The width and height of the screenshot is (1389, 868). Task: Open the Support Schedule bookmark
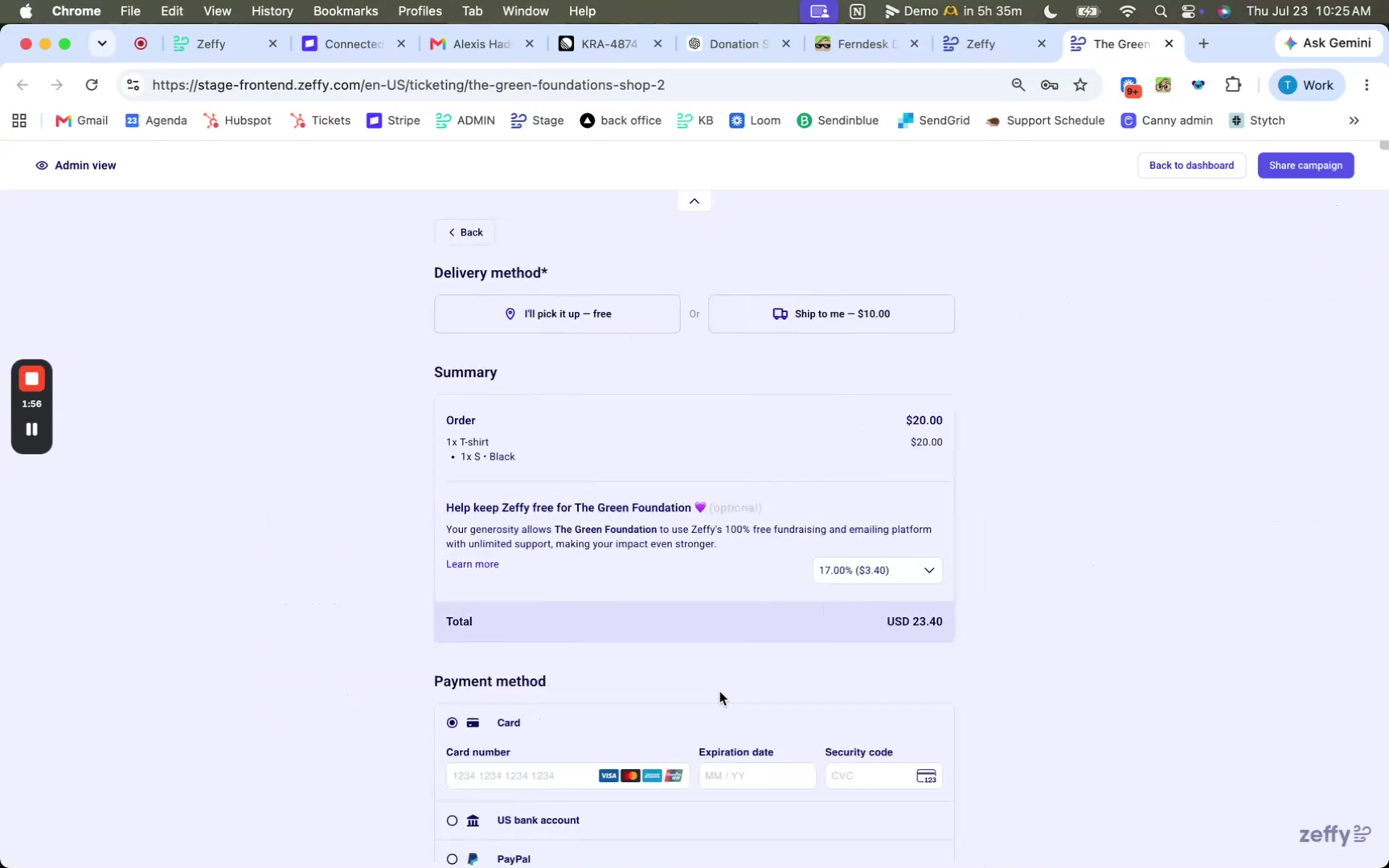[x=1045, y=121]
